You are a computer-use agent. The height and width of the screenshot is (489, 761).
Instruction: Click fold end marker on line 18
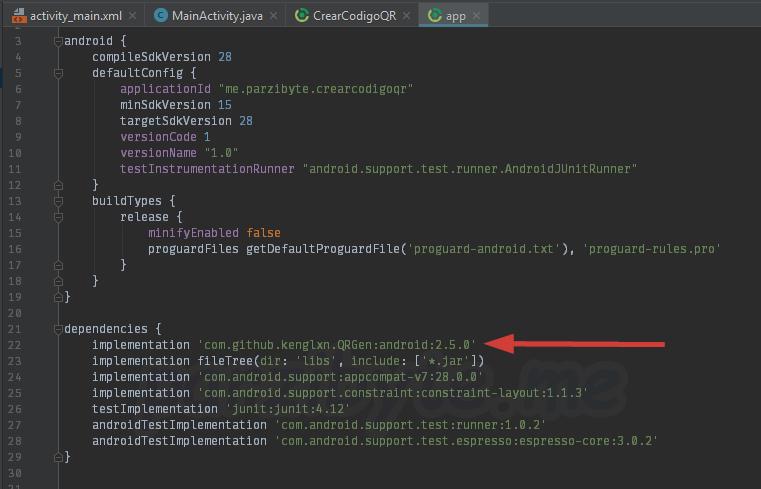coord(58,281)
